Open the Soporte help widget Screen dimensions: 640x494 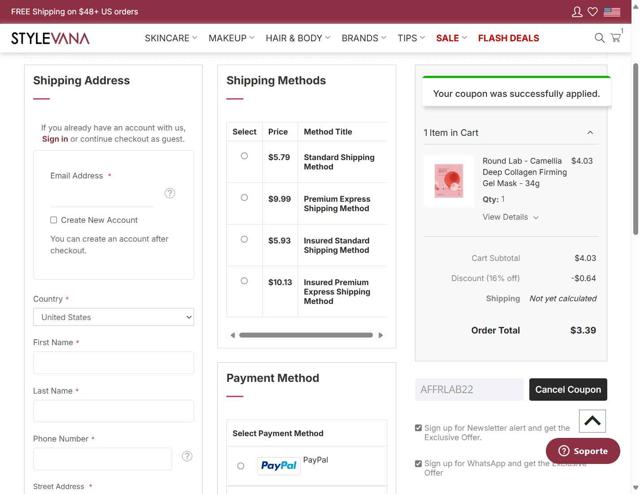click(582, 451)
